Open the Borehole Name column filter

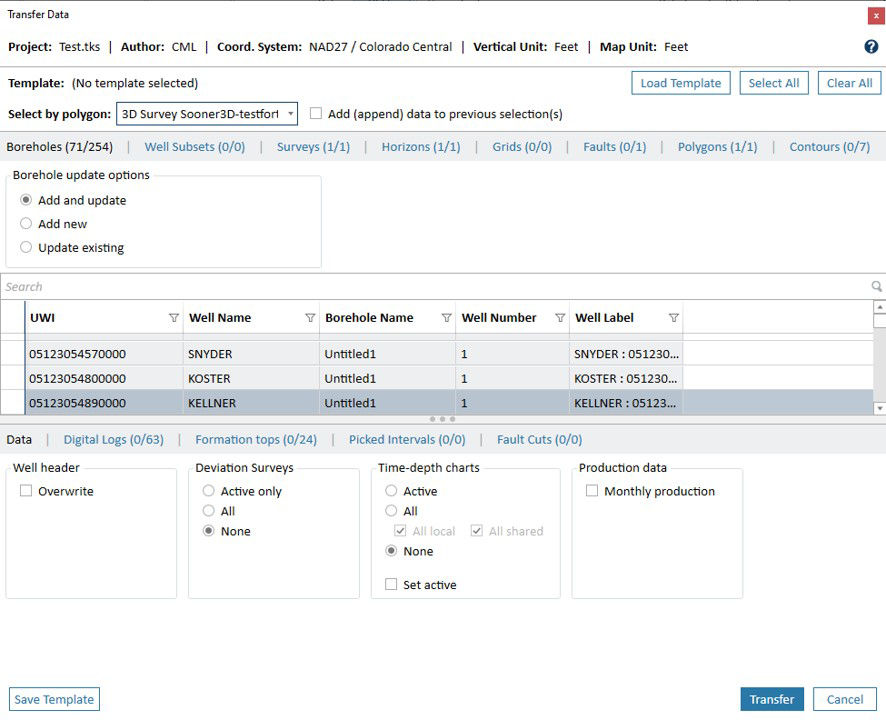[x=446, y=318]
